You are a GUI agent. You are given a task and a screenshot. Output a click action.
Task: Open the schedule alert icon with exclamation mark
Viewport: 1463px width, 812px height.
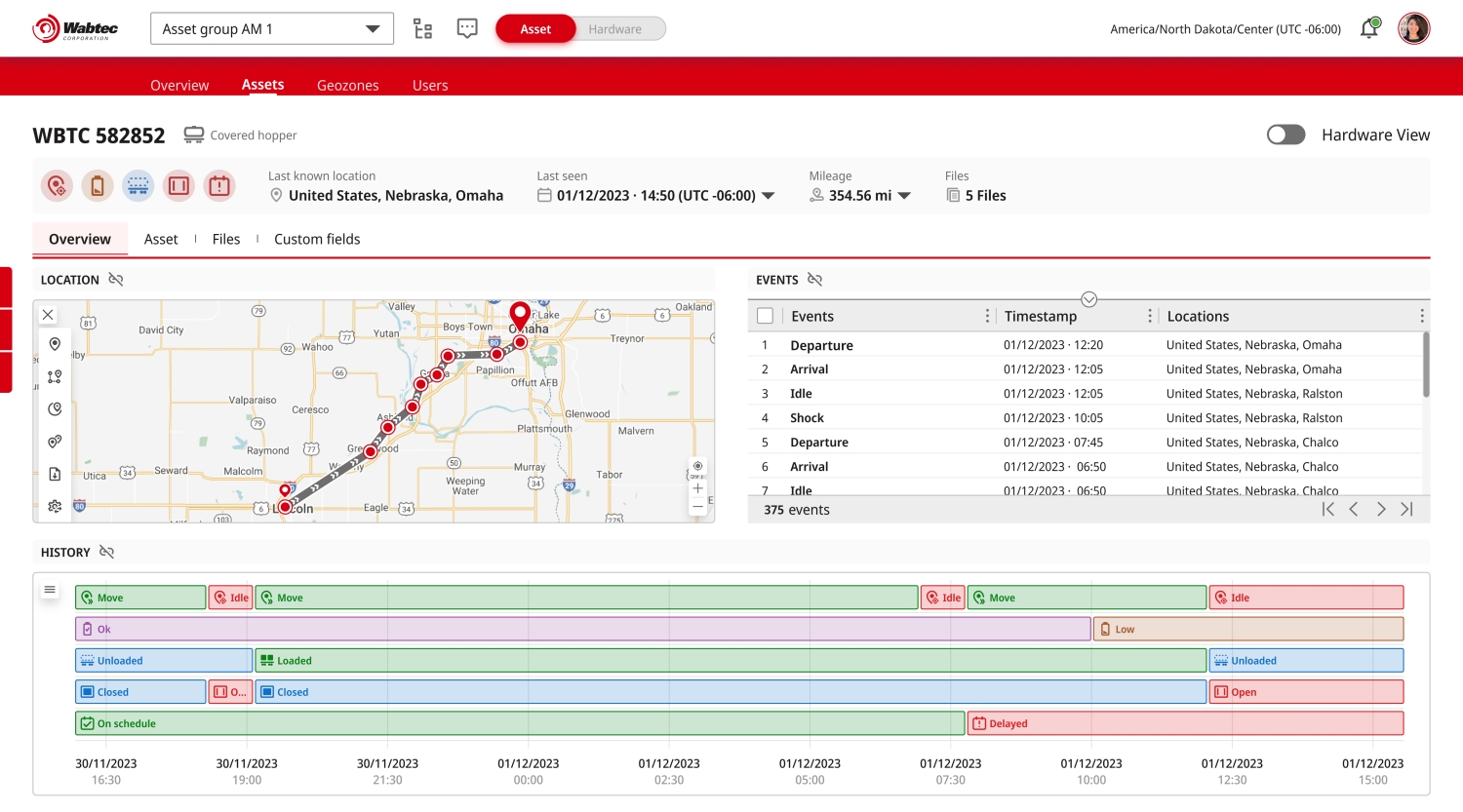point(219,185)
